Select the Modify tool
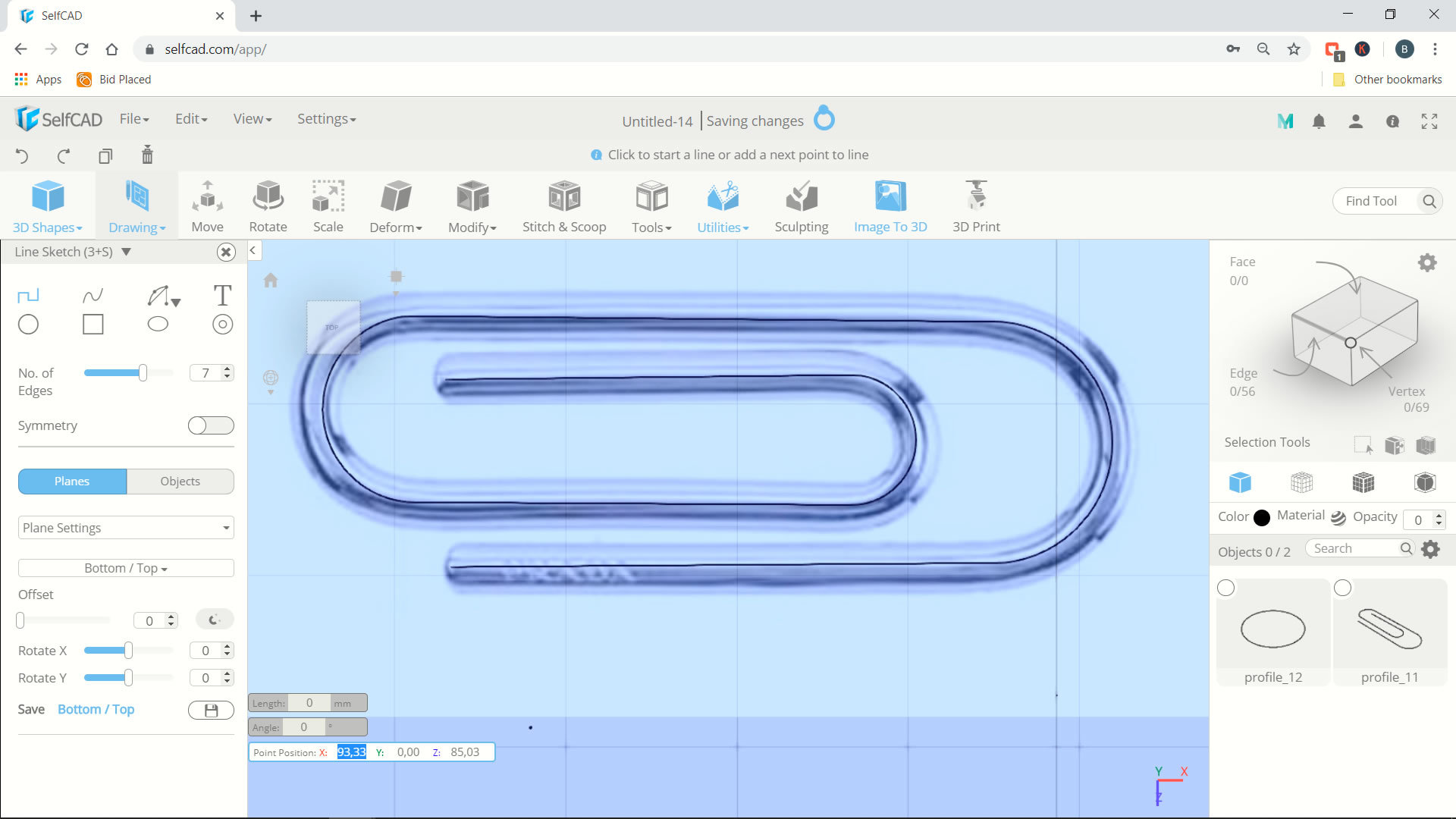This screenshot has height=819, width=1456. tap(472, 205)
